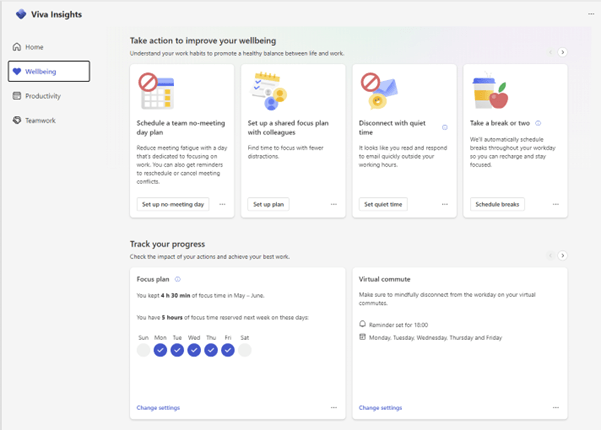Image resolution: width=601 pixels, height=430 pixels.
Task: Open the Teamwork section
Action: pyautogui.click(x=49, y=120)
